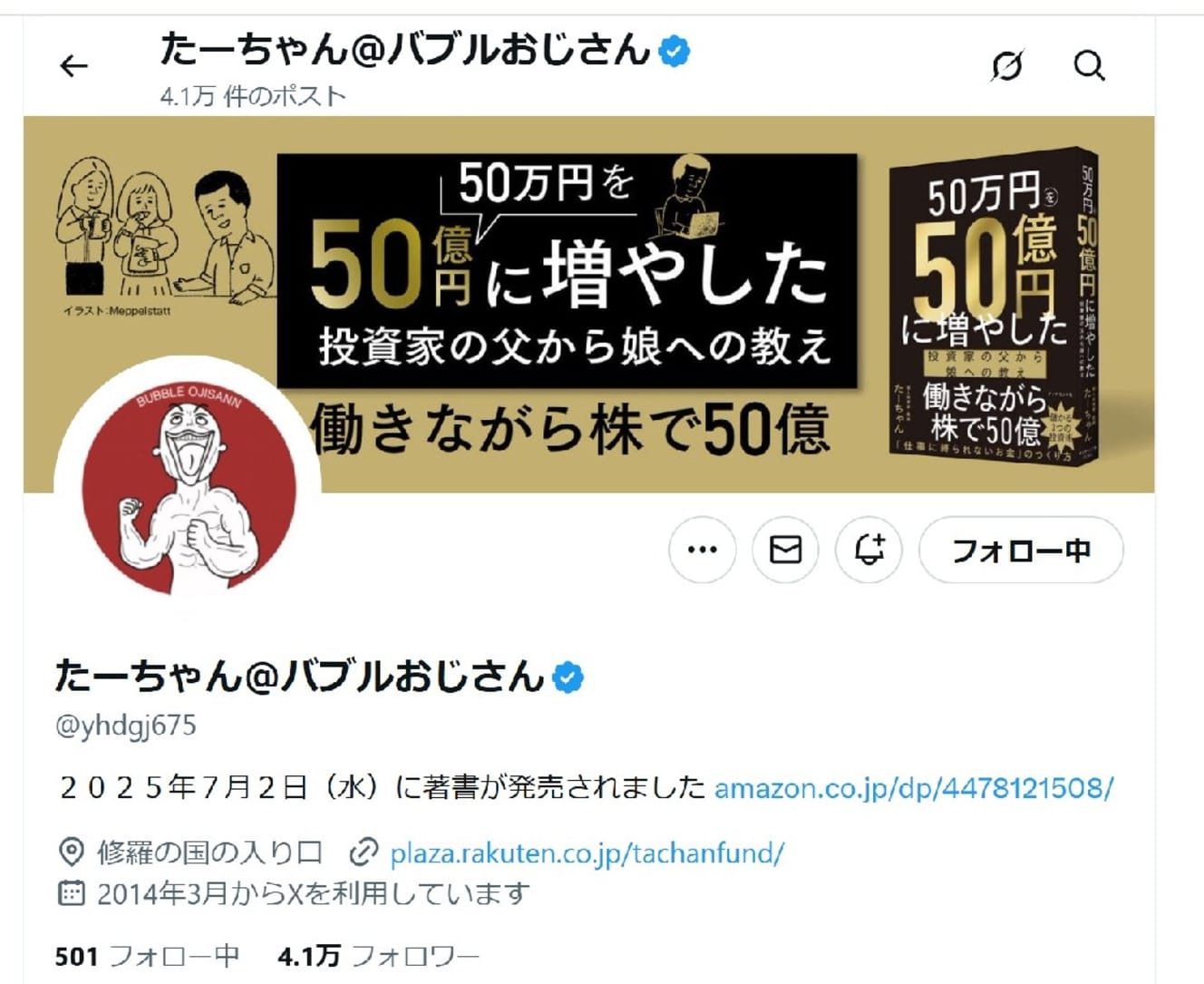
Task: Click the 修羅の国の入り口 location text
Action: 209,853
